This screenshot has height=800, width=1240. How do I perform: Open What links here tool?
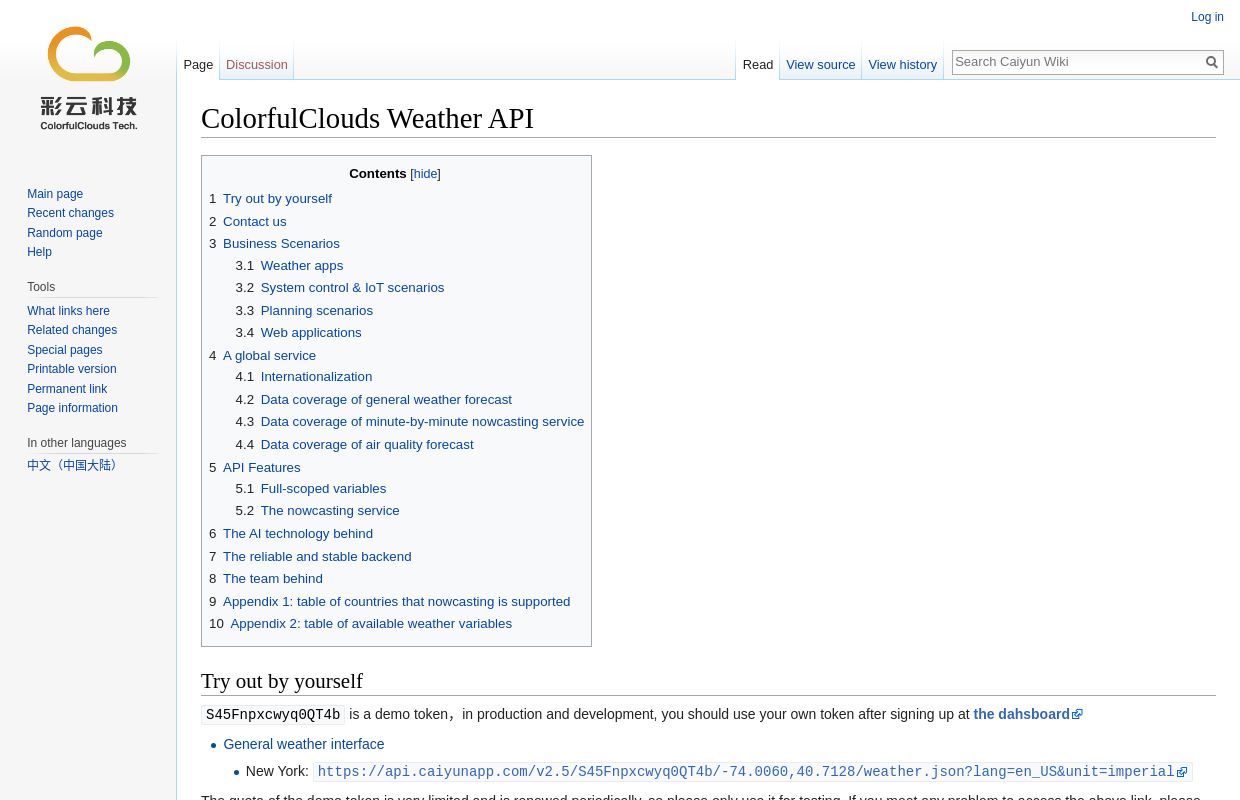coord(68,311)
